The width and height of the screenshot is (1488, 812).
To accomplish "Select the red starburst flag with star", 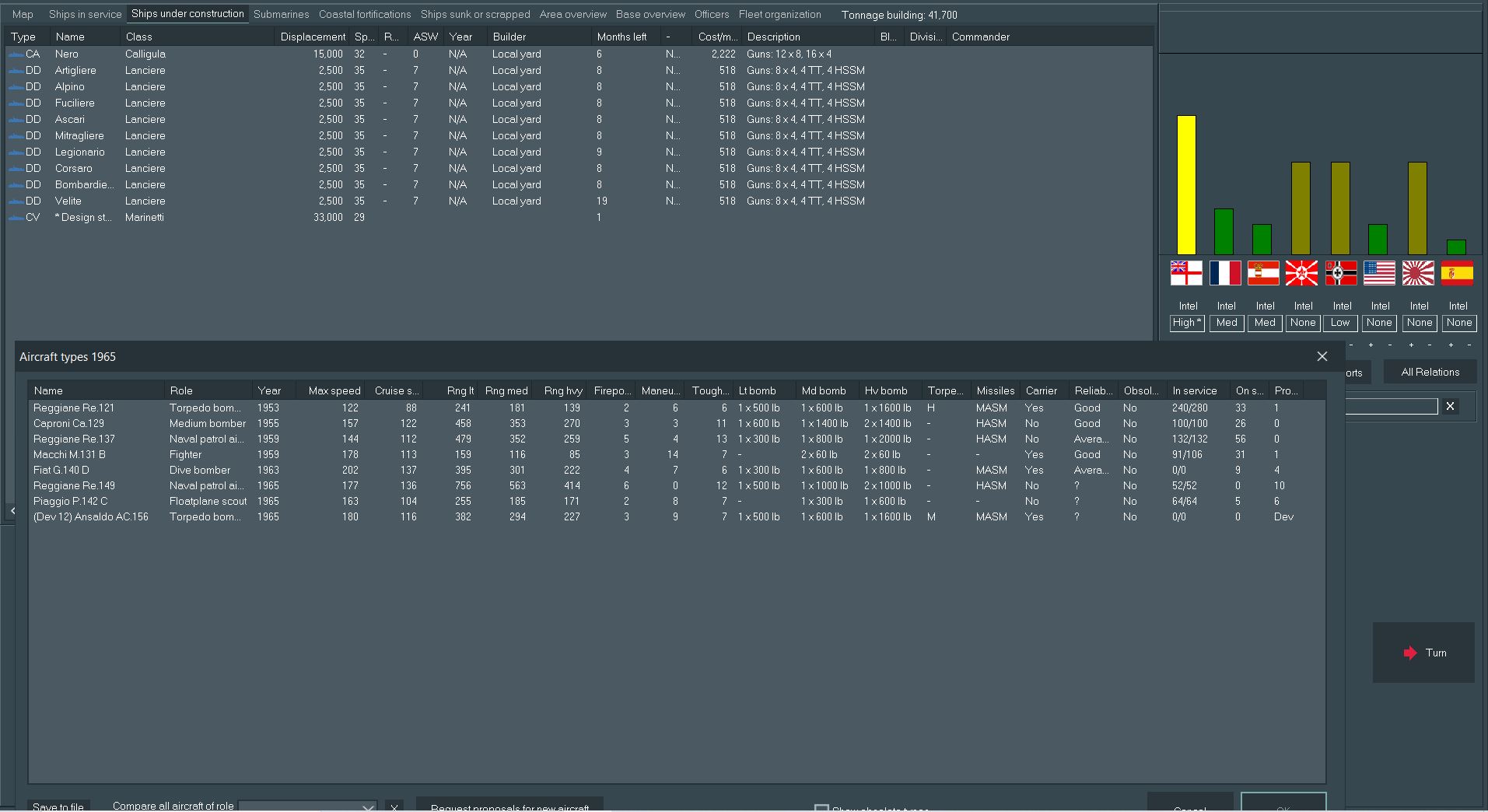I will tap(1302, 273).
